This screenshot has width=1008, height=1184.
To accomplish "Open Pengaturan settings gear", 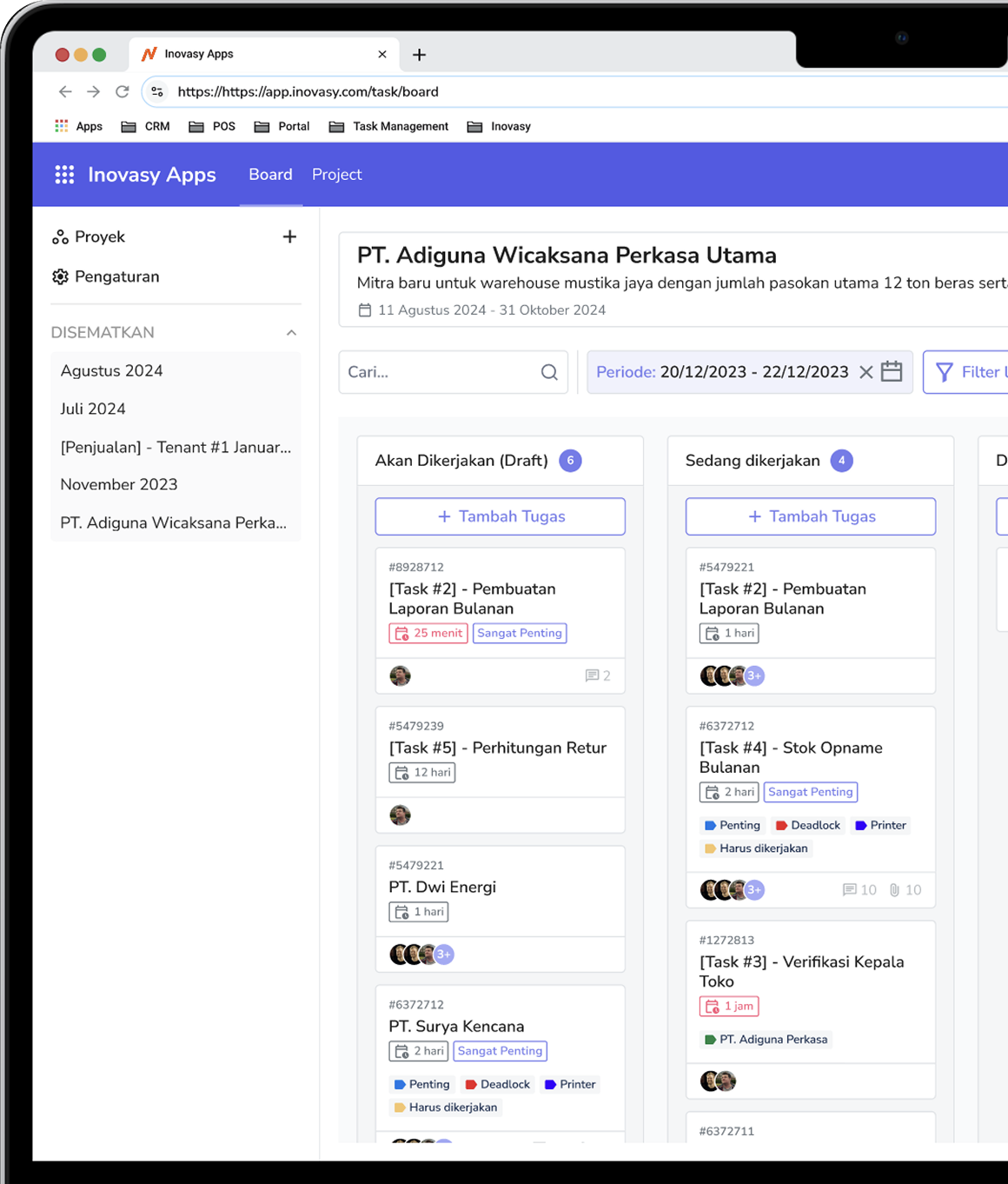I will pos(60,276).
